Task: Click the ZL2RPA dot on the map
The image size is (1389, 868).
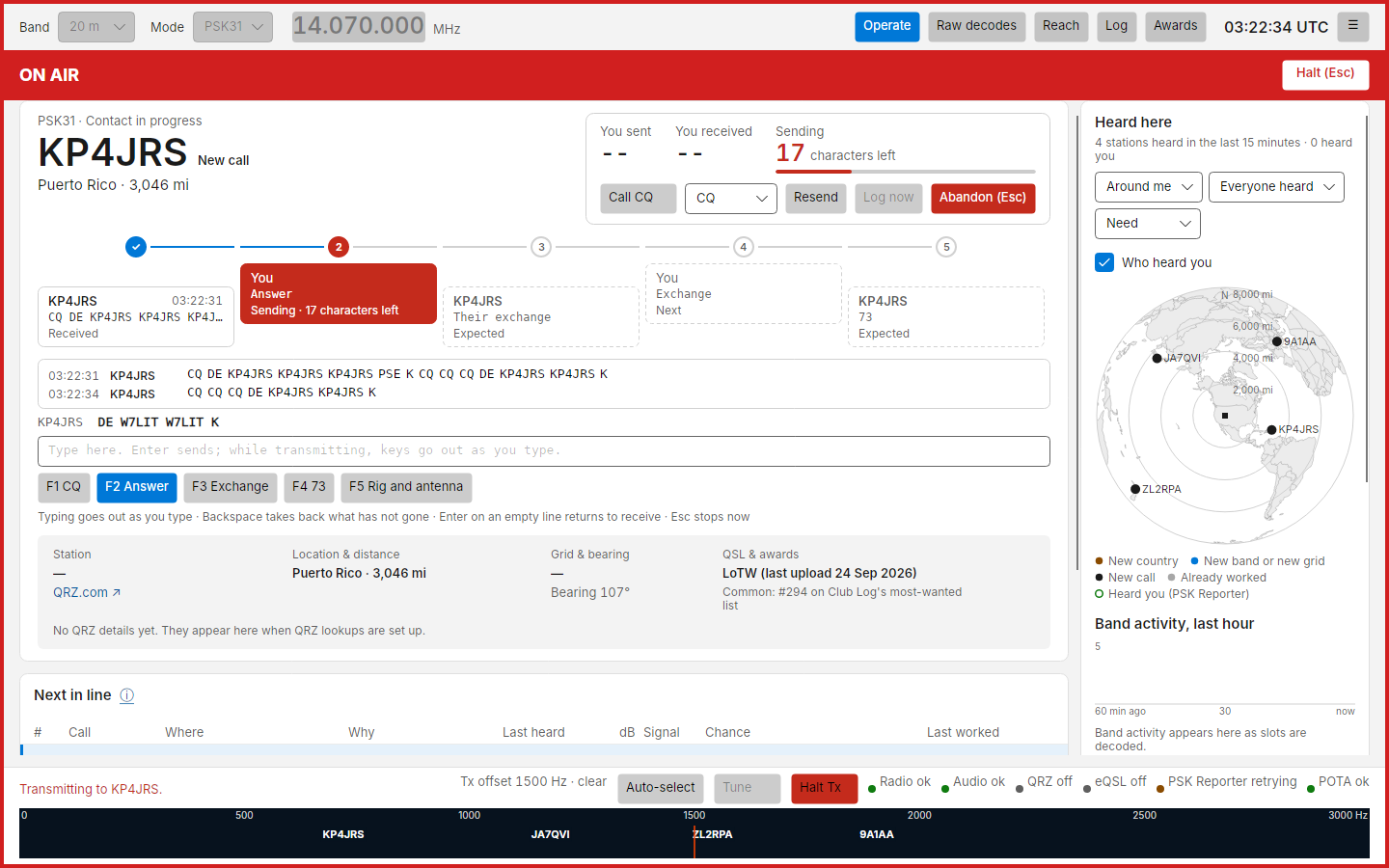Action: tap(1135, 489)
